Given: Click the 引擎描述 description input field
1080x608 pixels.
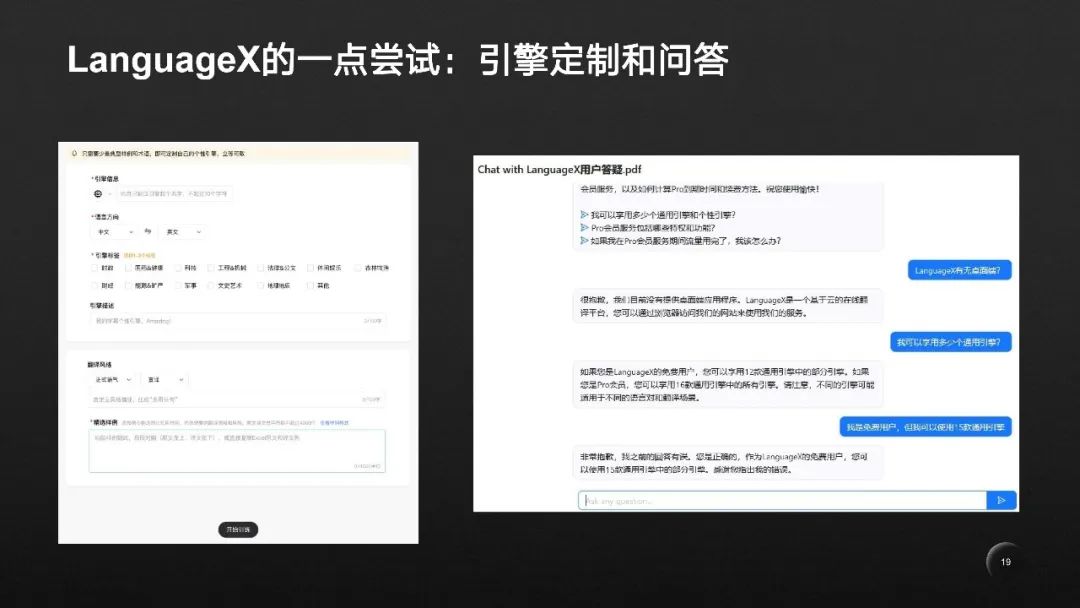Looking at the screenshot, I should coord(237,321).
